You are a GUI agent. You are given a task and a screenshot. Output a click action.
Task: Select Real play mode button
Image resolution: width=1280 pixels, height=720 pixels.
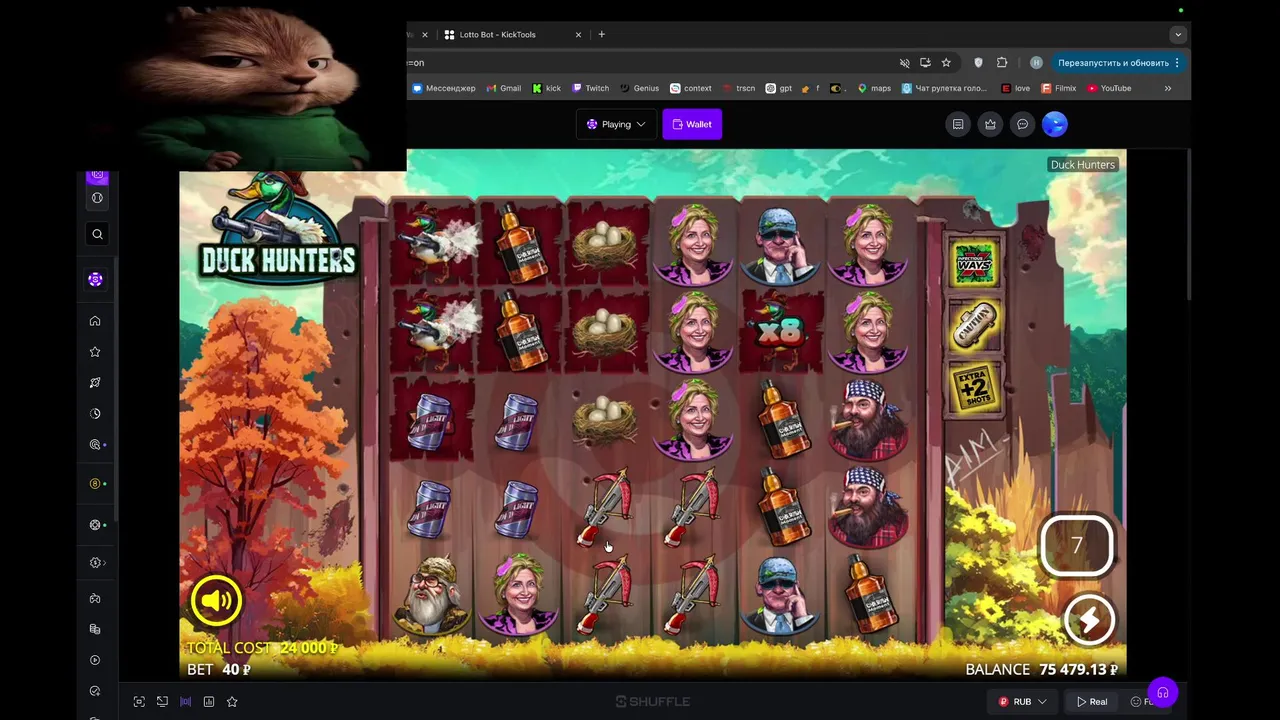pyautogui.click(x=1092, y=702)
